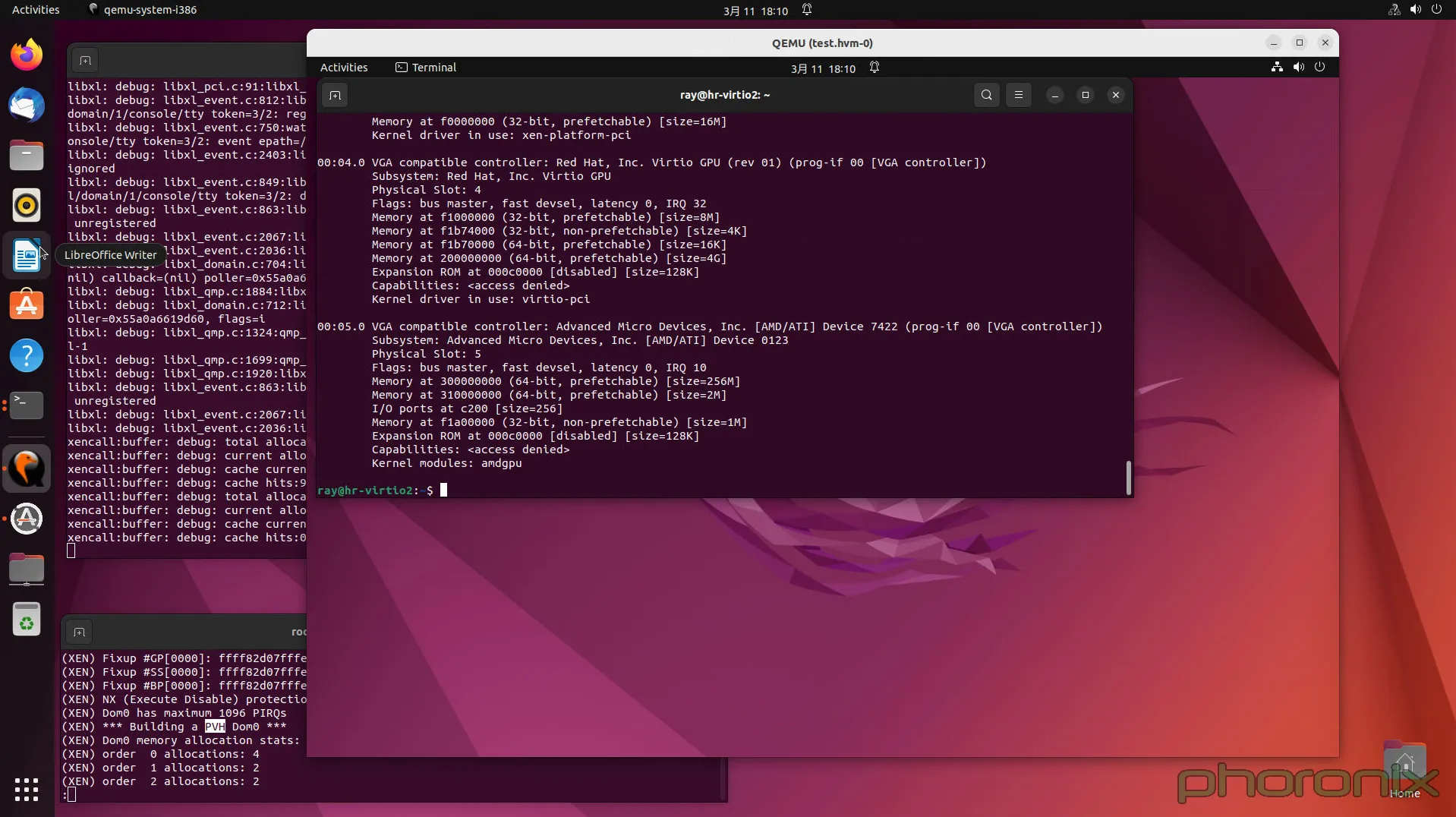The height and width of the screenshot is (817, 1456).
Task: Open host volume indicator
Action: (1416, 10)
